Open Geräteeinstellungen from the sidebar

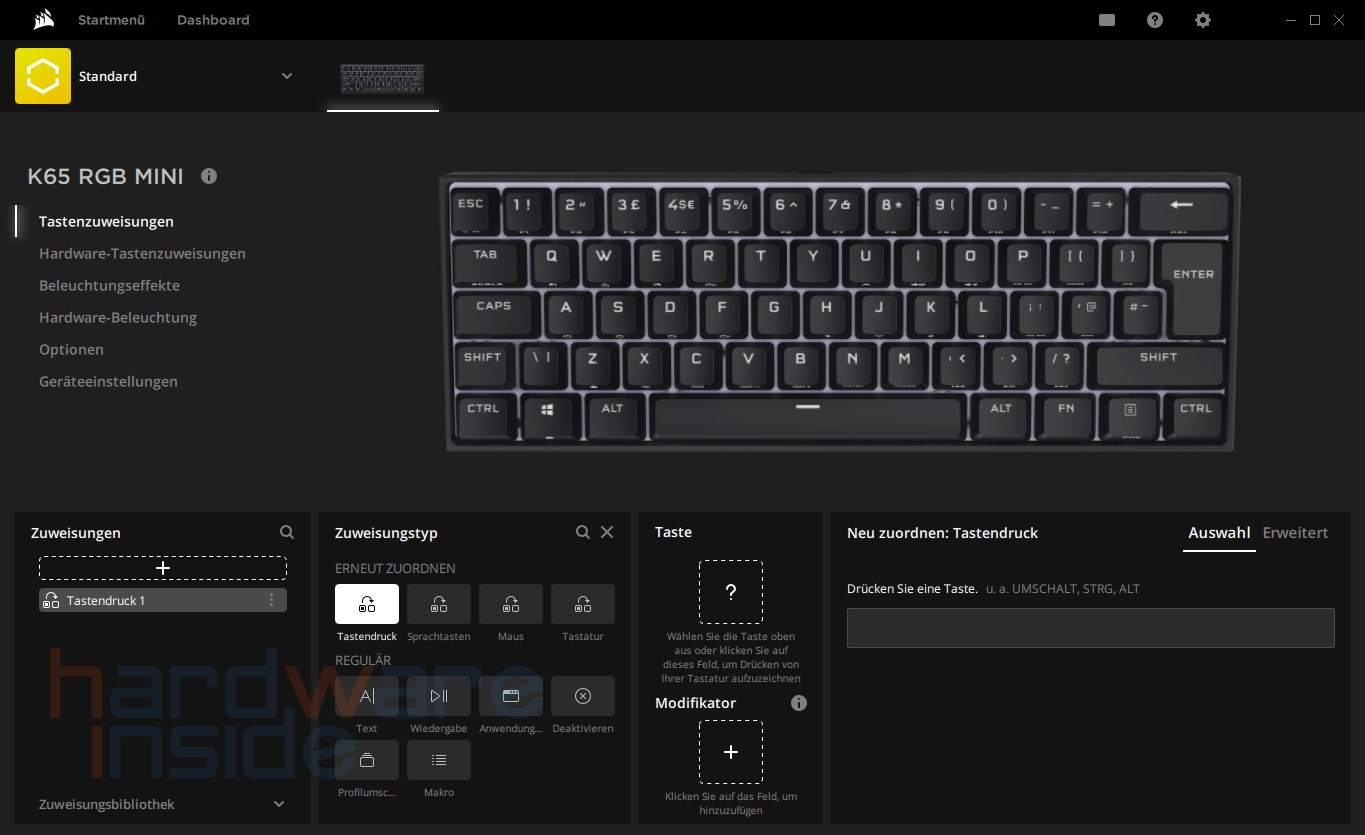coord(108,381)
